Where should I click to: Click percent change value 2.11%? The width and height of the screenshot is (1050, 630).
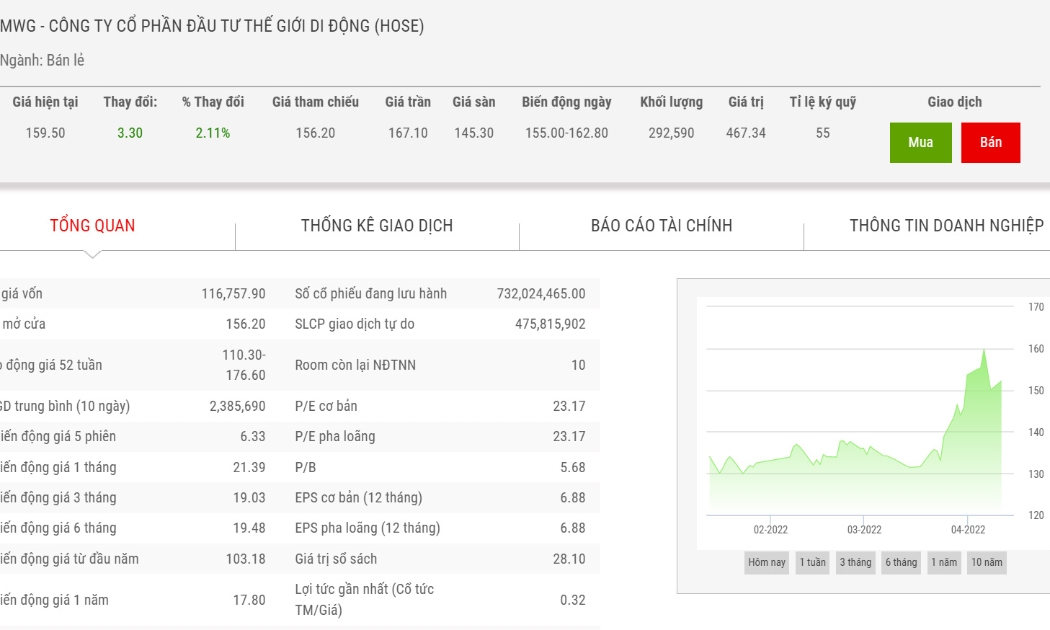[213, 133]
